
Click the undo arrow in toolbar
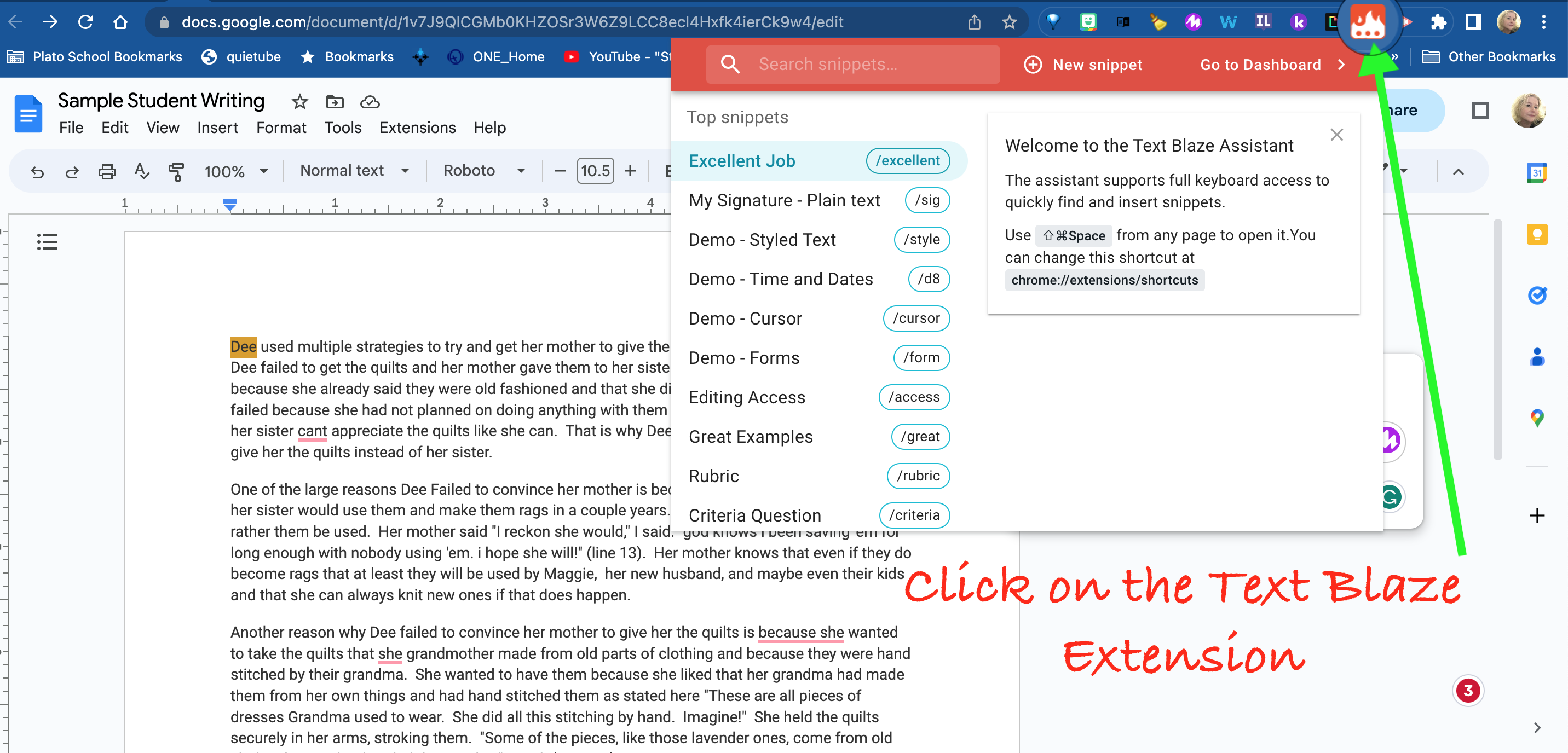pyautogui.click(x=37, y=171)
